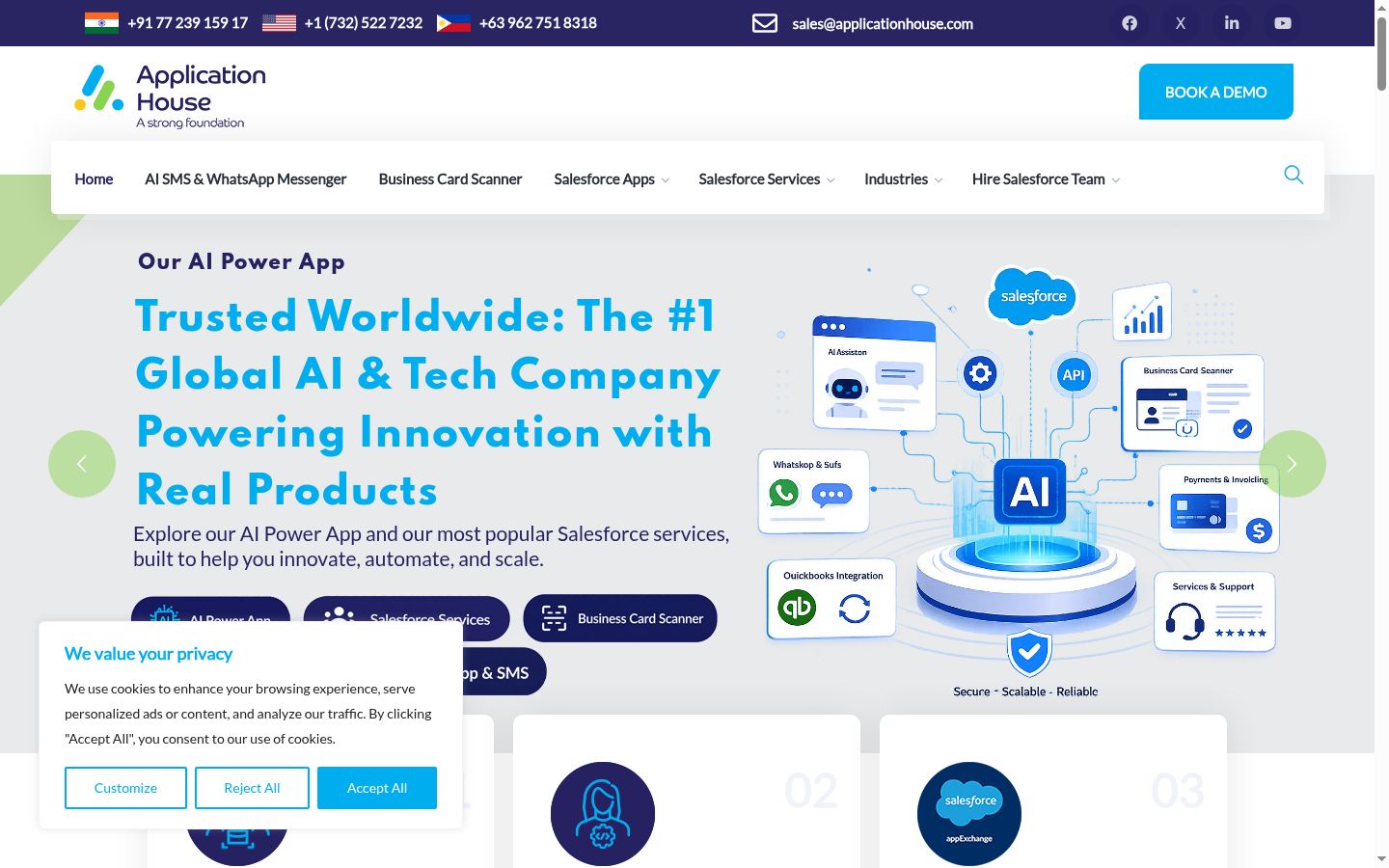The image size is (1389, 868).
Task: Click the India flag icon
Action: (x=101, y=22)
